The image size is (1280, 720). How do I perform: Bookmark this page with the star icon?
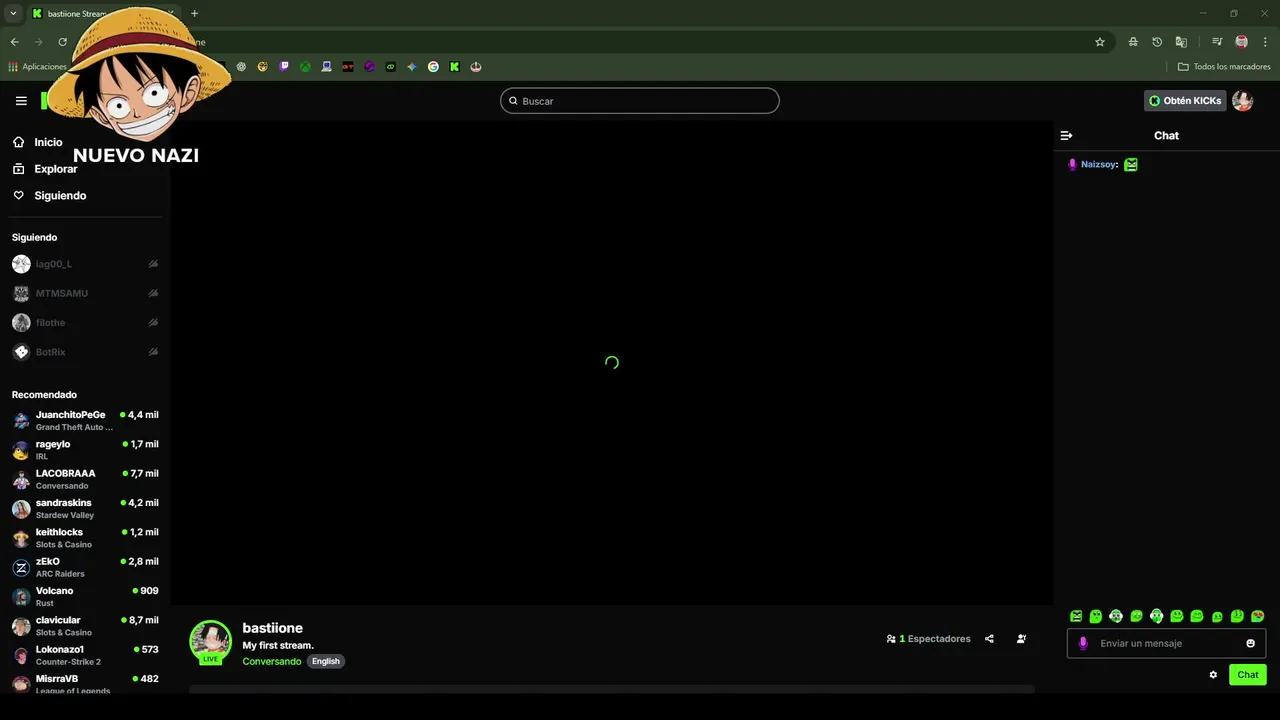tap(1100, 42)
